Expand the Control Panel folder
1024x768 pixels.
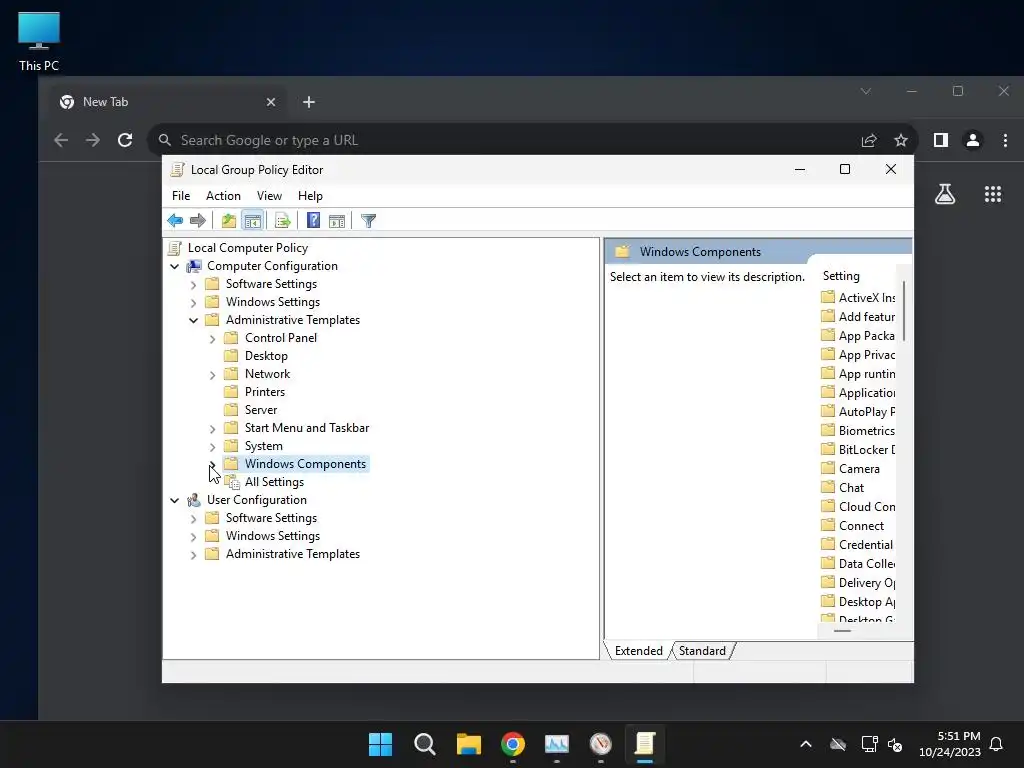tap(212, 339)
